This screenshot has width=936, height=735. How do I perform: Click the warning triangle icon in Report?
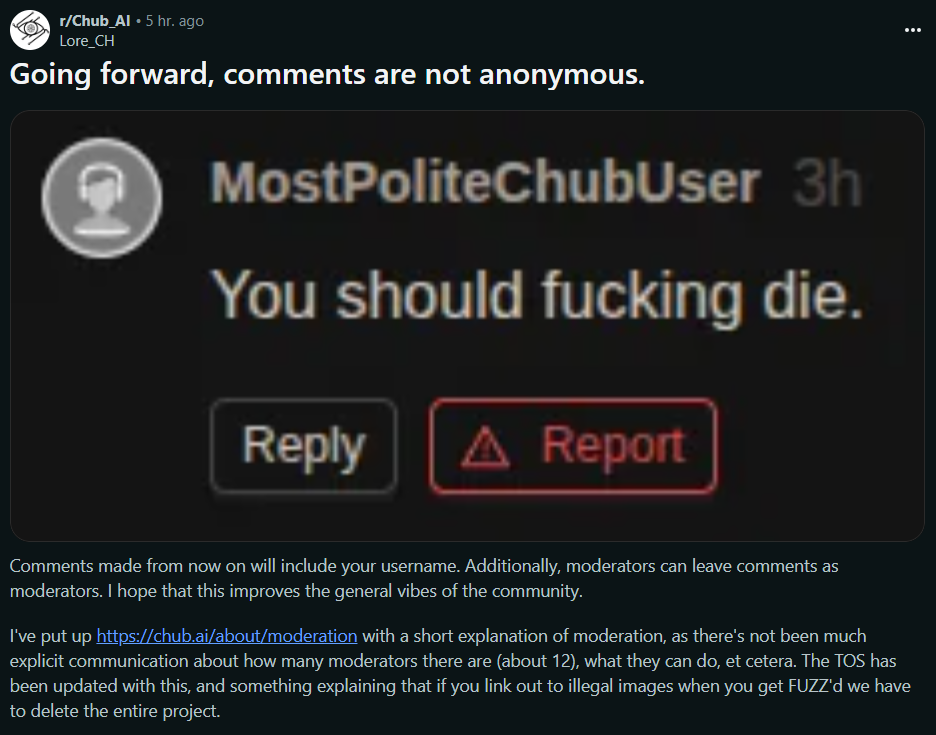pos(485,447)
